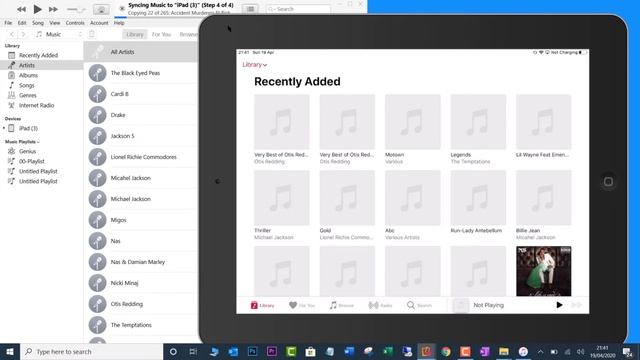Click the iTunes Previous track button
Viewport: 640px width, 360px height.
pyautogui.click(x=21, y=9)
